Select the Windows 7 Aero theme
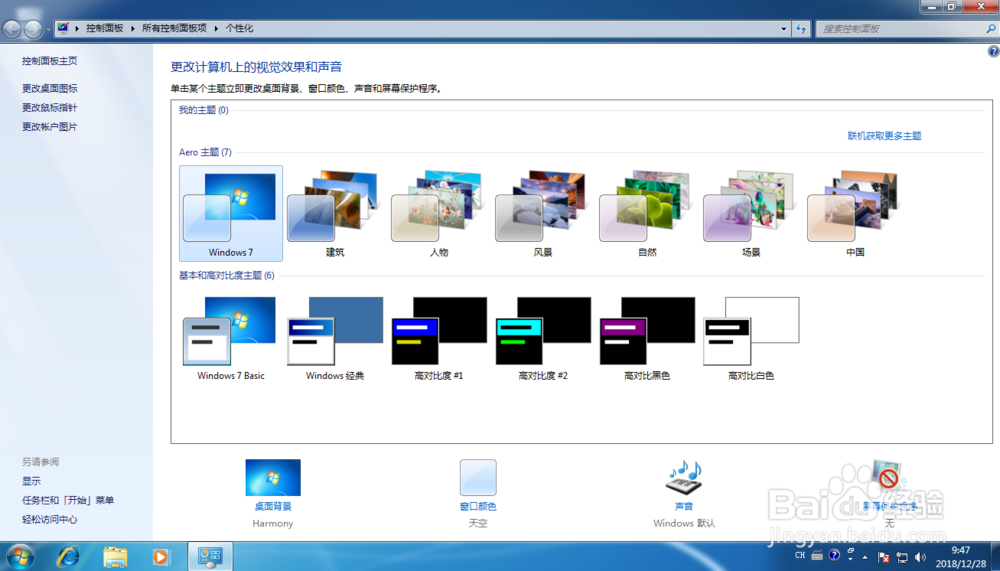 (x=231, y=214)
